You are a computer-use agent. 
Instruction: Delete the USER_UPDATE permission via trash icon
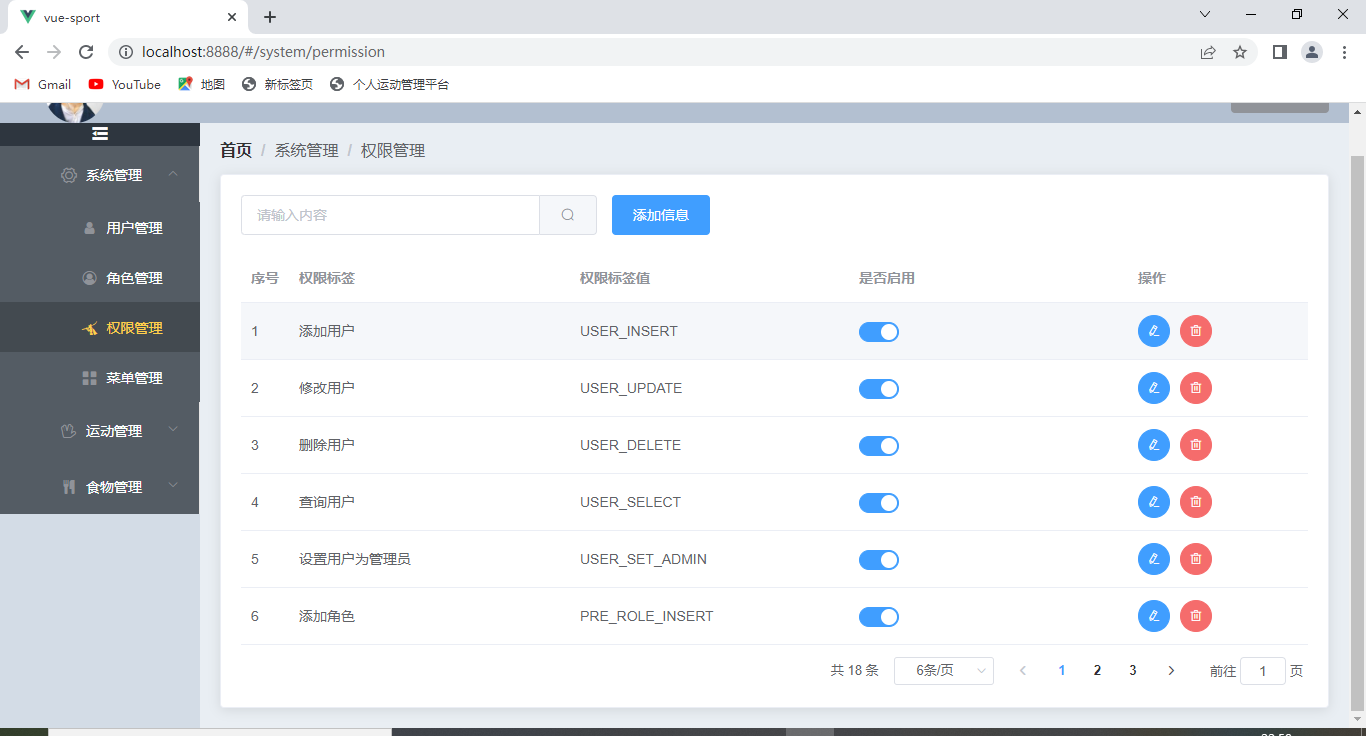[x=1196, y=388]
